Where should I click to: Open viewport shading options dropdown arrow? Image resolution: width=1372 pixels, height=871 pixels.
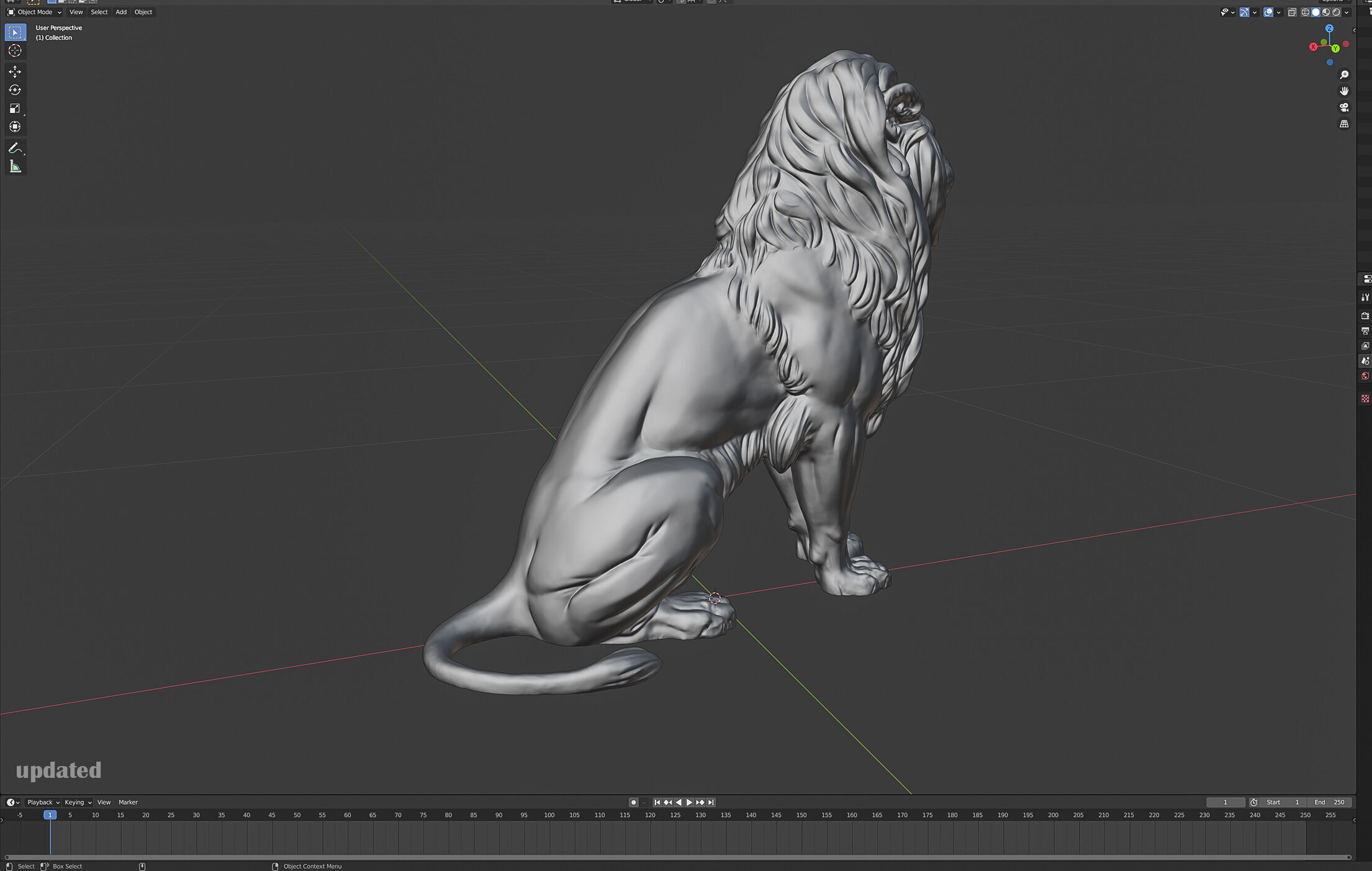coord(1347,12)
